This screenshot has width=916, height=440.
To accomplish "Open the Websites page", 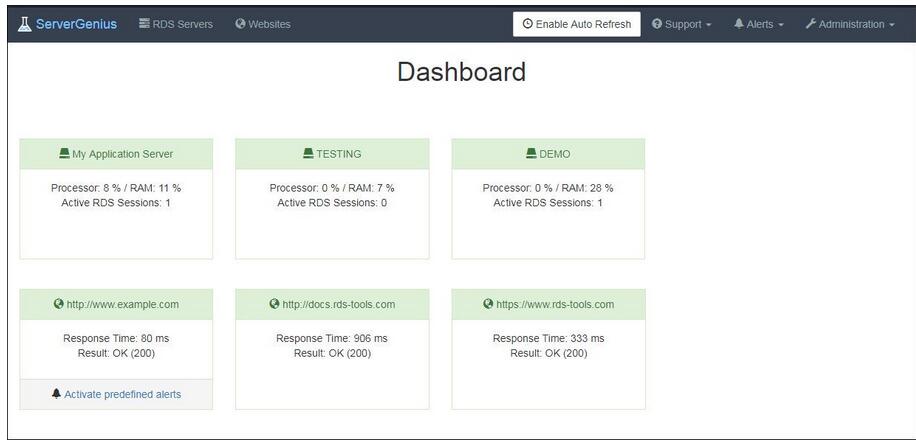I will click(x=263, y=24).
